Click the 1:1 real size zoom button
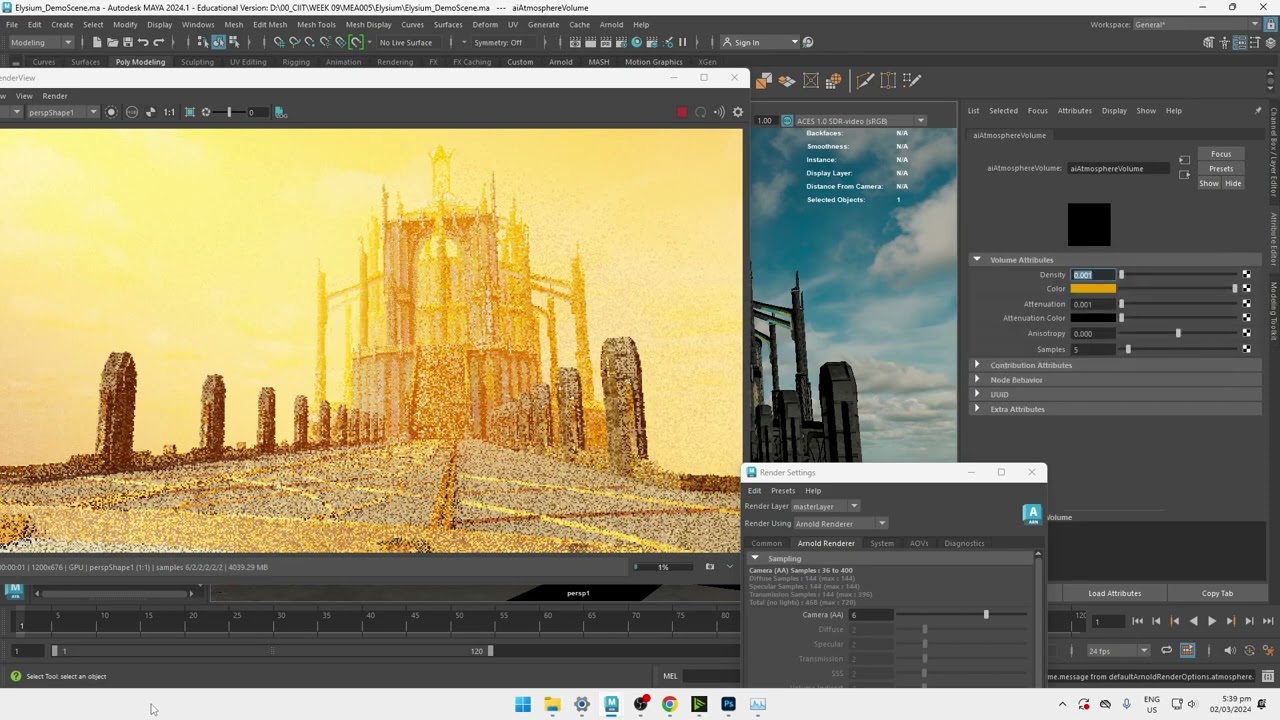The height and width of the screenshot is (720, 1280). [169, 112]
